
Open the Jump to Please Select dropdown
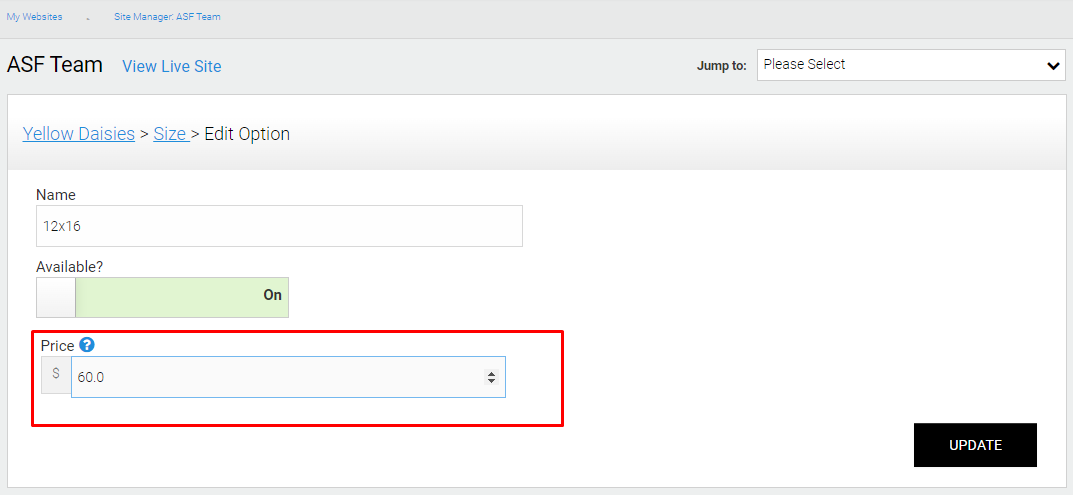click(x=911, y=65)
